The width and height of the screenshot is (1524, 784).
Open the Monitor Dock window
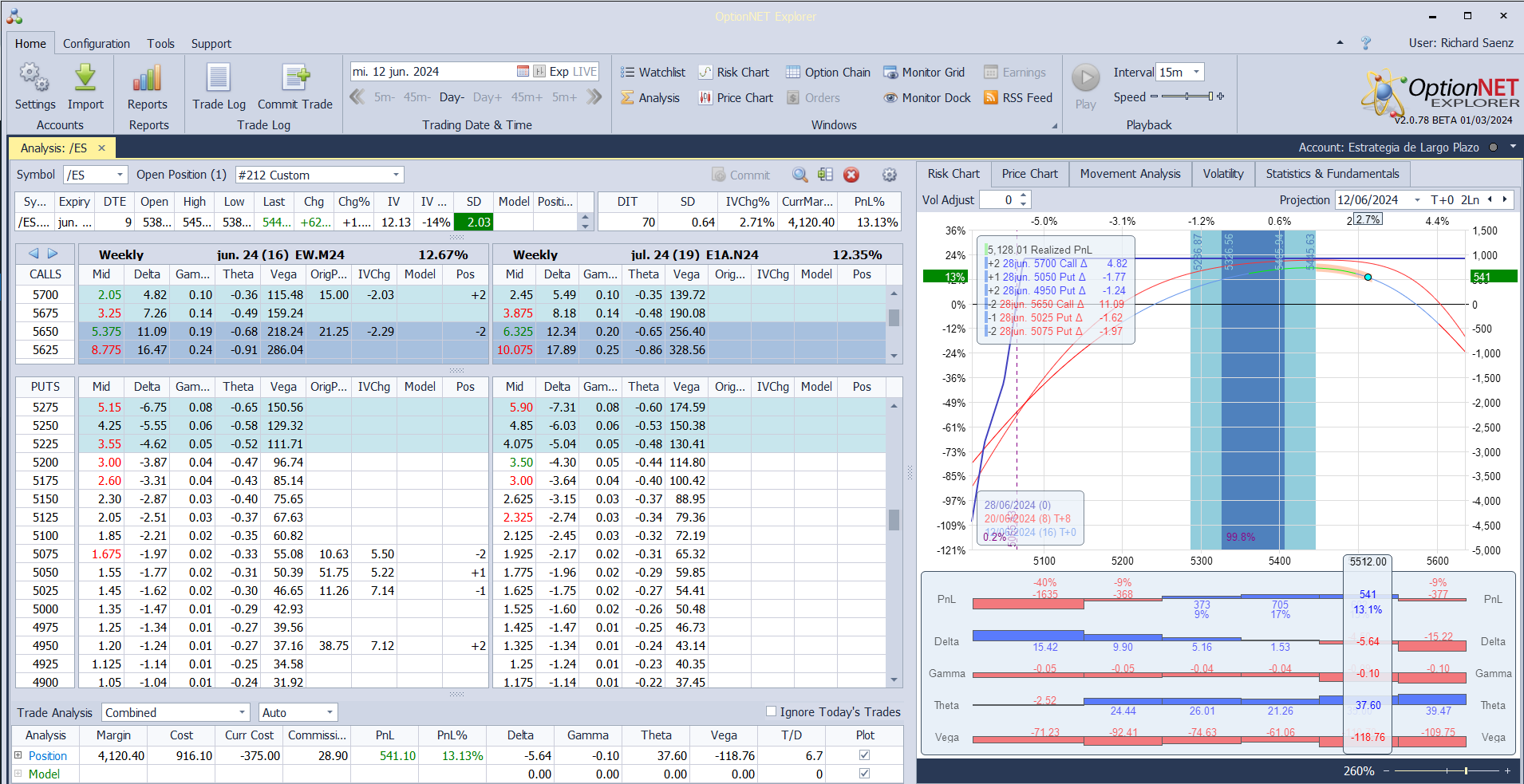click(x=927, y=97)
